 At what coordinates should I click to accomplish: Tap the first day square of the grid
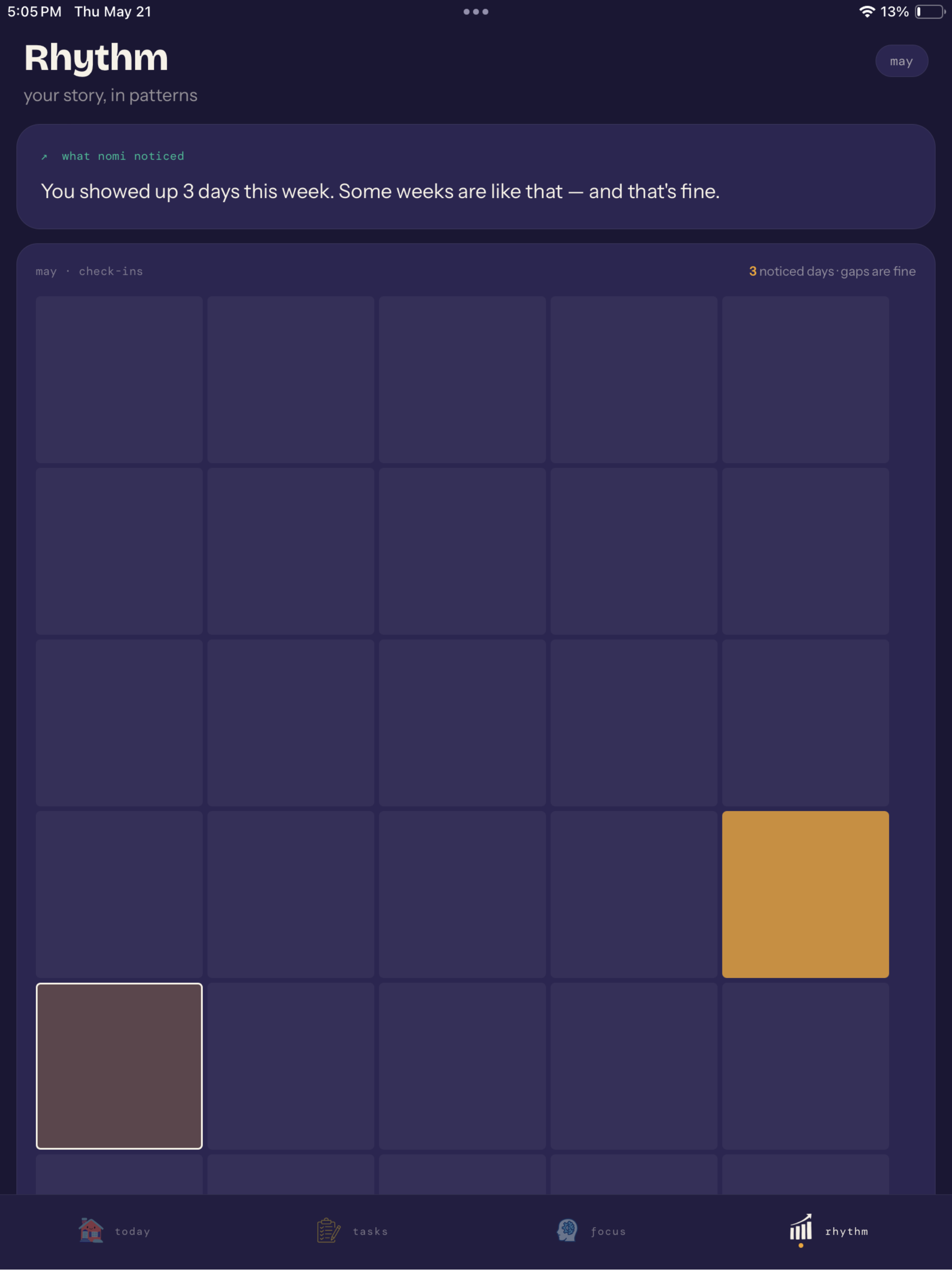[119, 379]
